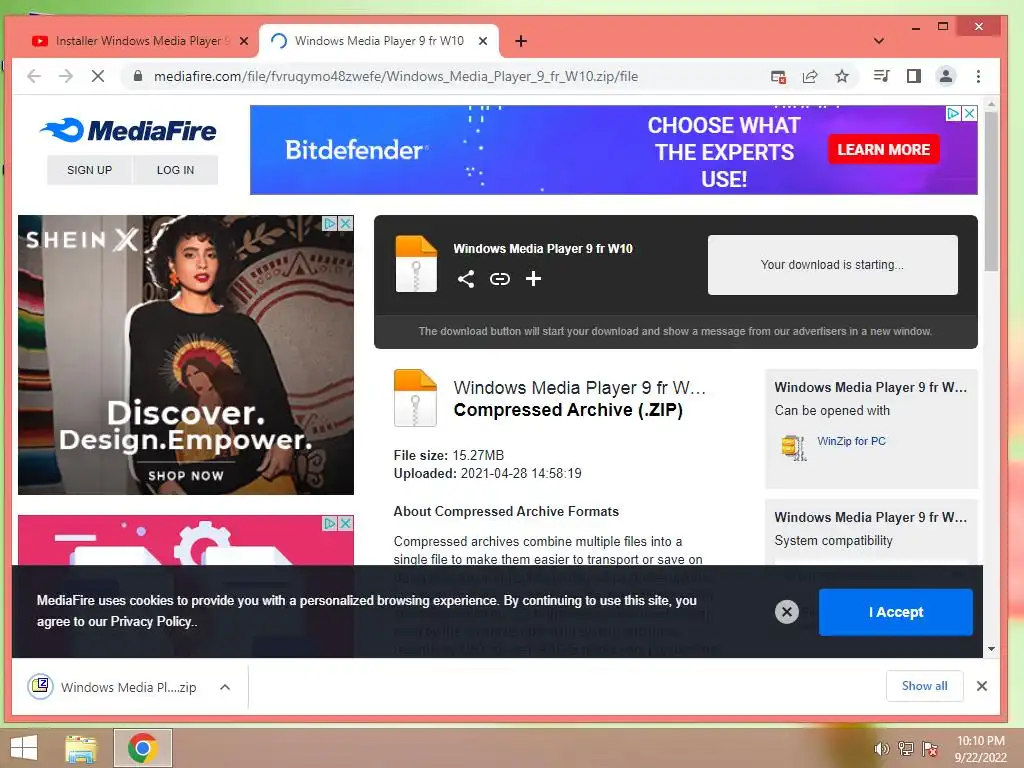The height and width of the screenshot is (768, 1024).
Task: Click the scrollbar up arrow
Action: [991, 104]
